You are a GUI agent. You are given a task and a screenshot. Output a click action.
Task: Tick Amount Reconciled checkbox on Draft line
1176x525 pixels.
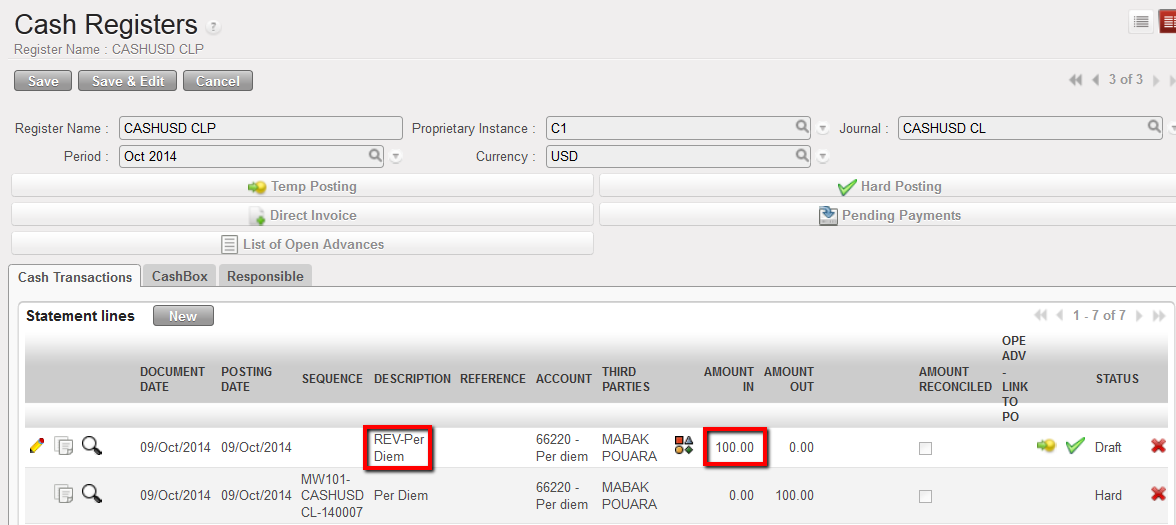(x=925, y=448)
